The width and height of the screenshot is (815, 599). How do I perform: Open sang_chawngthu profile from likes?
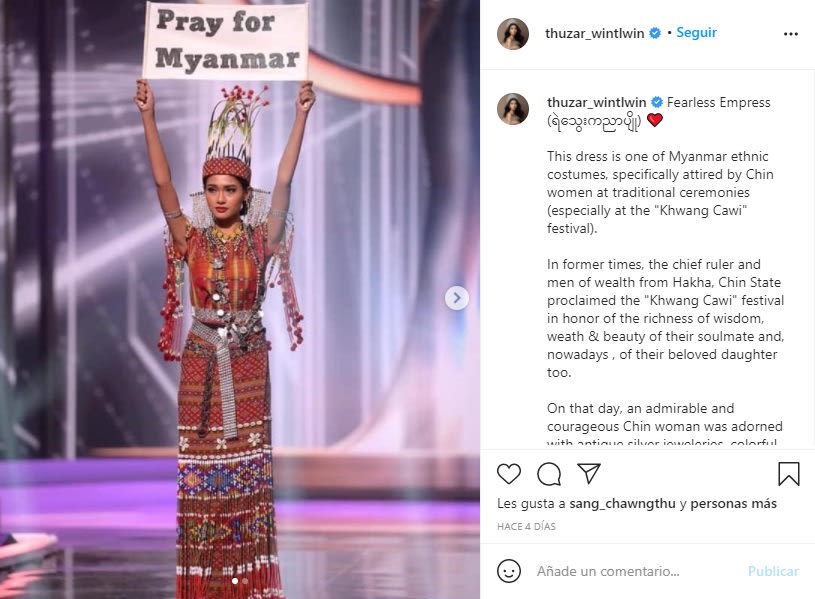[622, 503]
